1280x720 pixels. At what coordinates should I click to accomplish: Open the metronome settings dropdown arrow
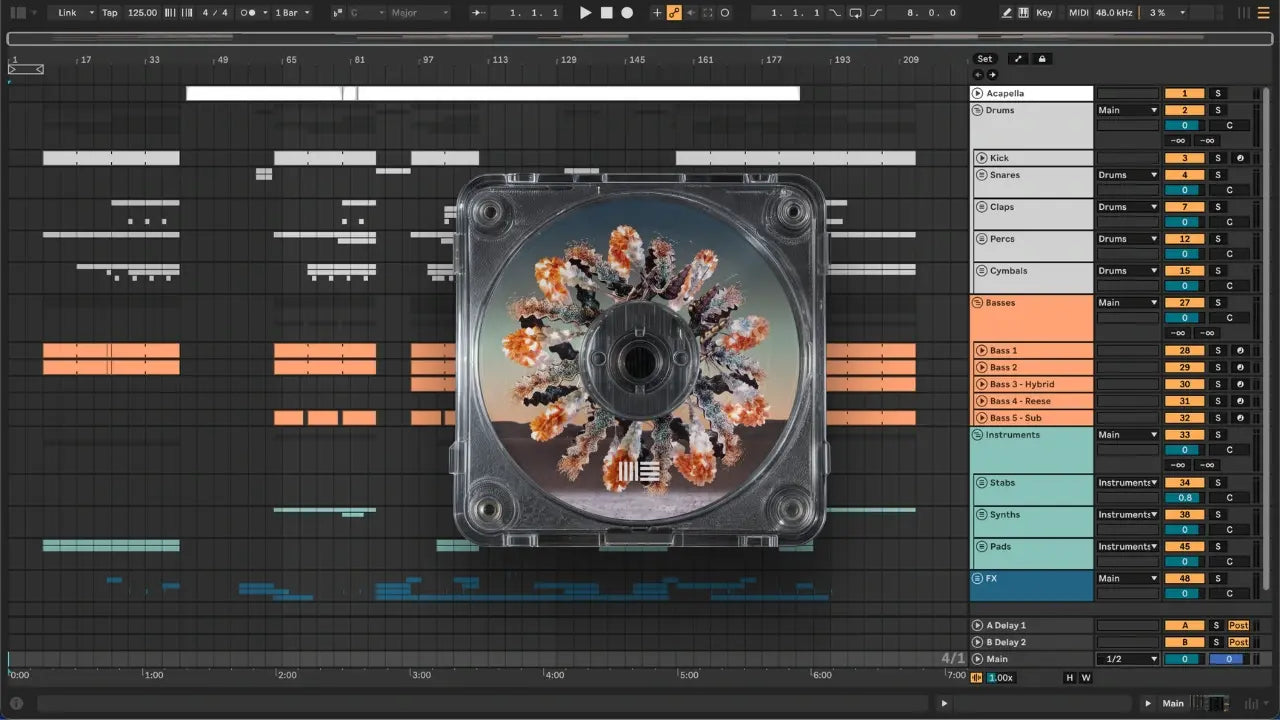(x=265, y=13)
